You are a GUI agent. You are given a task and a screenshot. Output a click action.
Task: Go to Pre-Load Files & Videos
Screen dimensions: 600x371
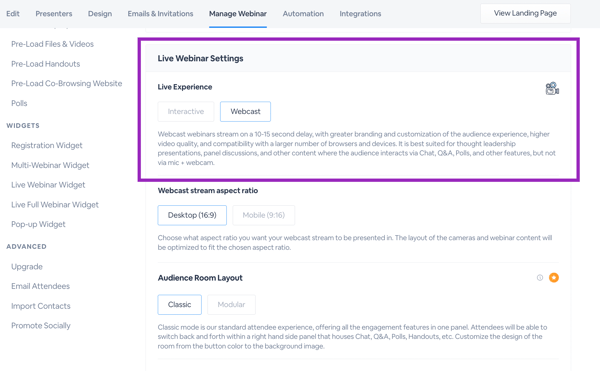coord(52,44)
